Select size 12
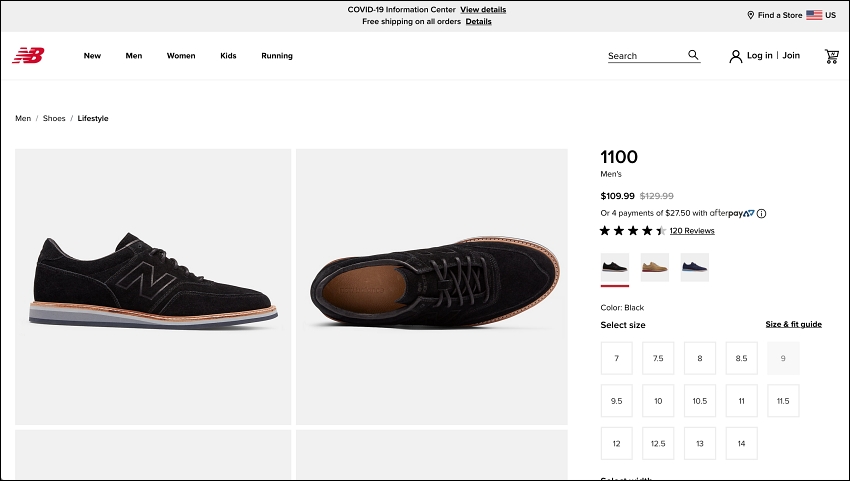 [616, 444]
